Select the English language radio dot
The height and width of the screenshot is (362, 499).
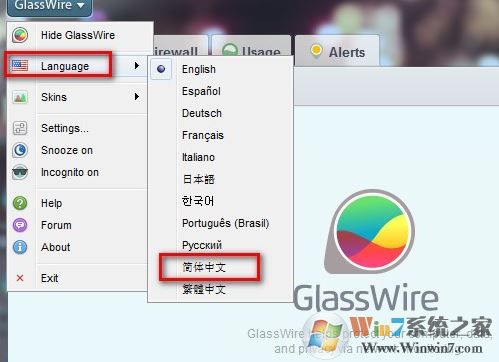point(161,69)
